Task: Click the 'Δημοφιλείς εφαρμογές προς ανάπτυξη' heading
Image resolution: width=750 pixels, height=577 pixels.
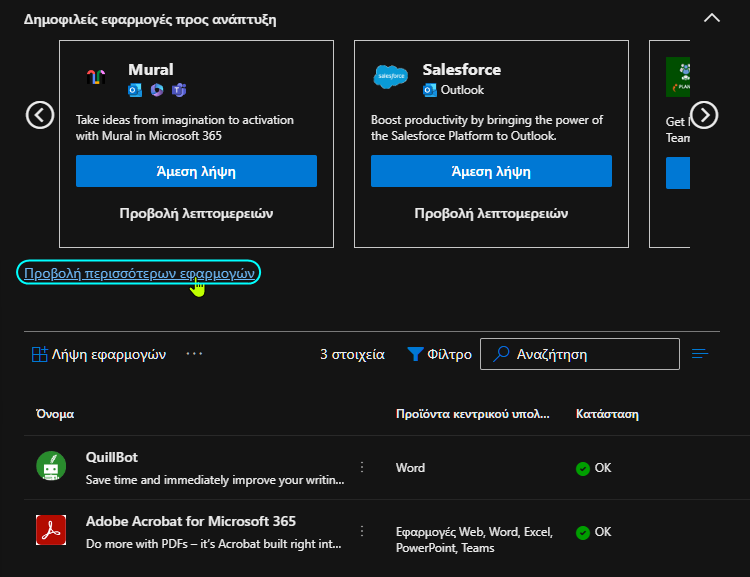Action: coord(150,20)
